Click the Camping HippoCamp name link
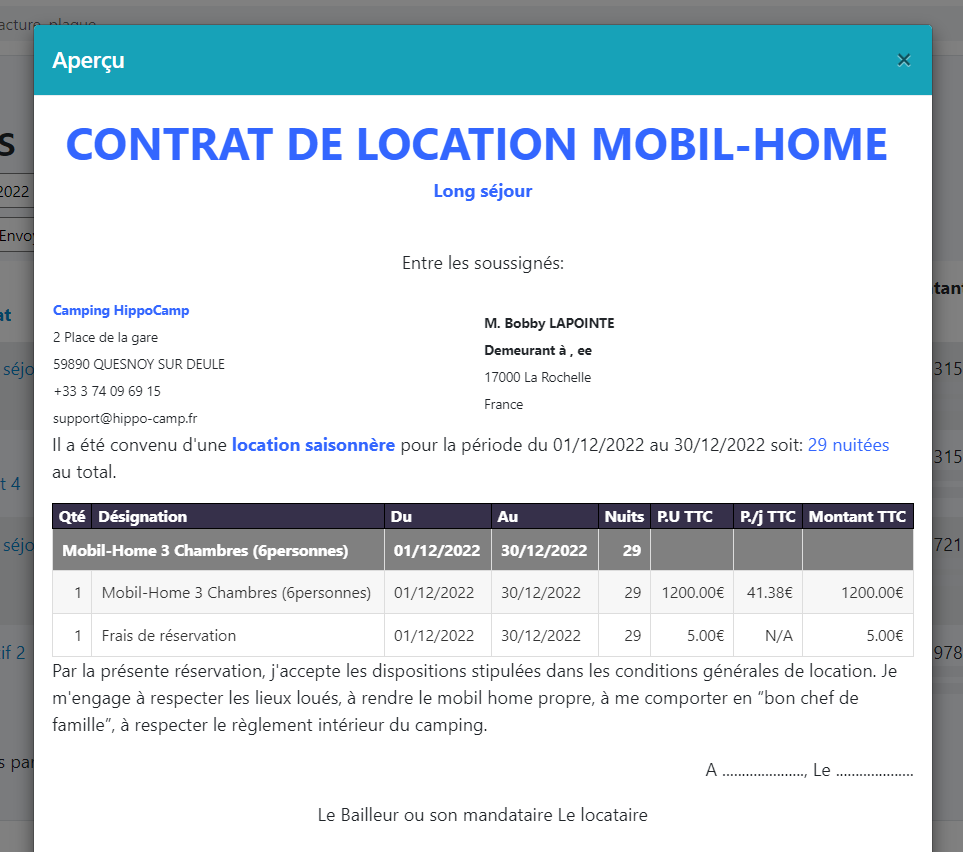The width and height of the screenshot is (963, 852). 121,311
